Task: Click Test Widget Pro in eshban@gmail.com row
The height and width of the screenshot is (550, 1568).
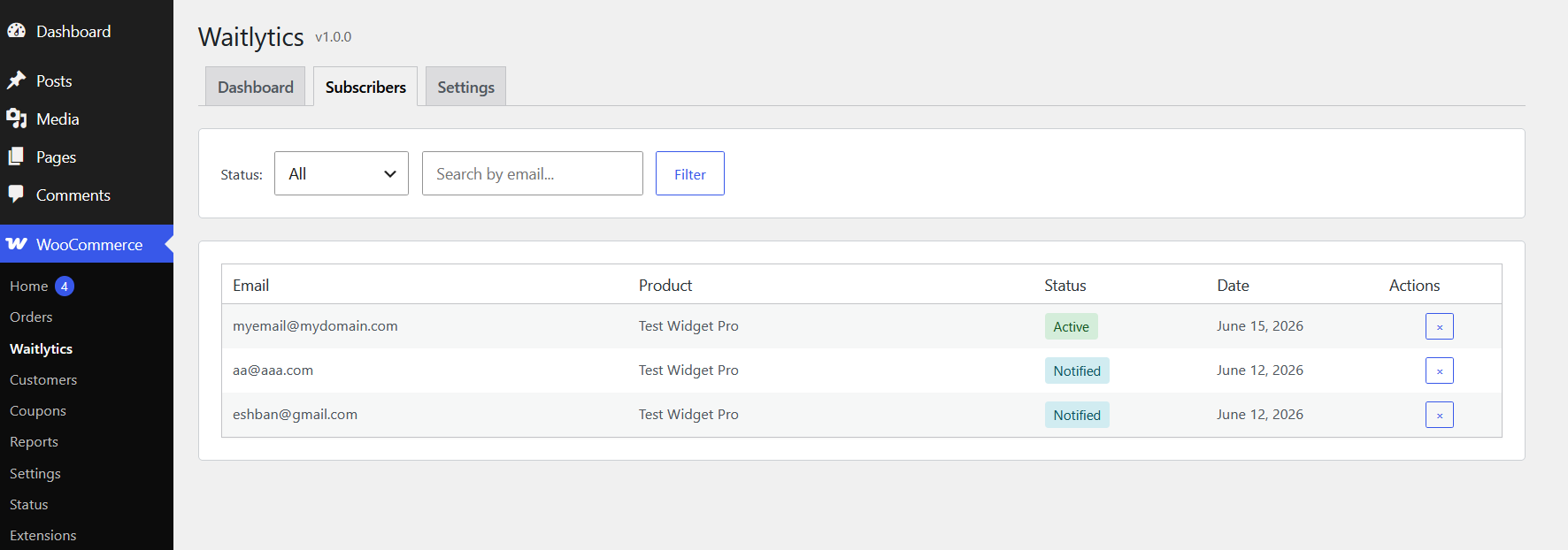Action: pyautogui.click(x=688, y=414)
